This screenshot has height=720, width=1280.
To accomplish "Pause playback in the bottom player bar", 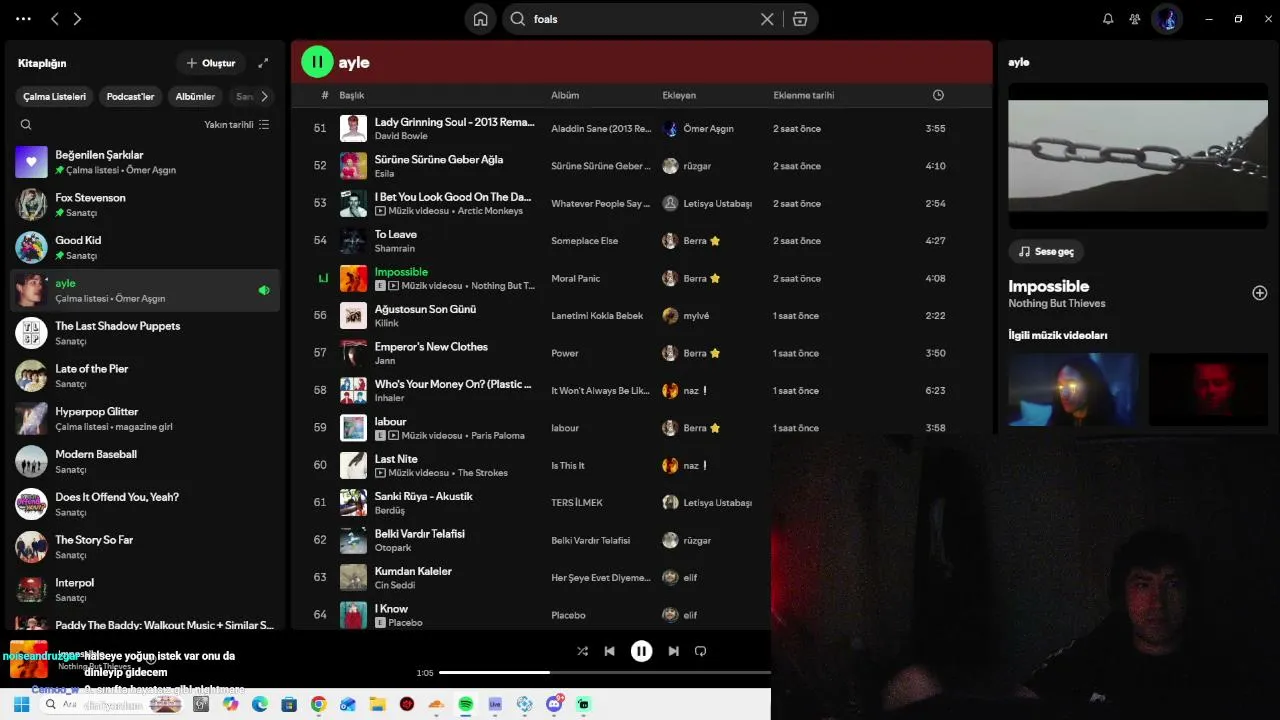I will 641,651.
